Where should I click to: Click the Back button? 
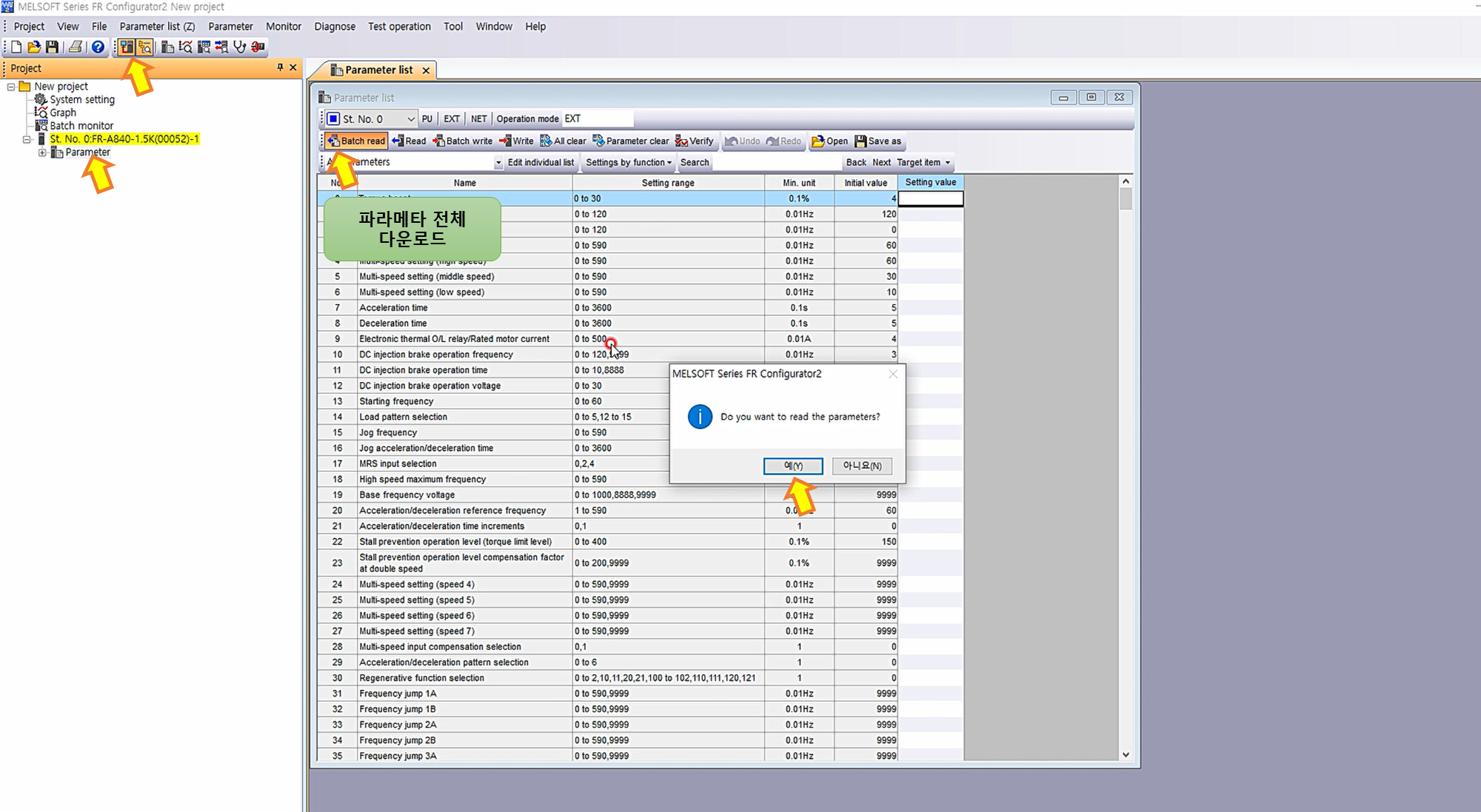pos(856,163)
